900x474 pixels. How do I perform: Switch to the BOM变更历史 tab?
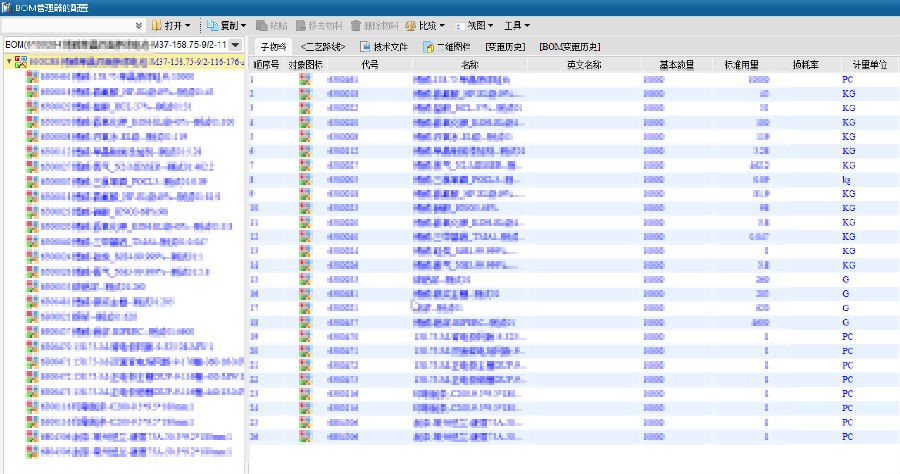tap(569, 47)
